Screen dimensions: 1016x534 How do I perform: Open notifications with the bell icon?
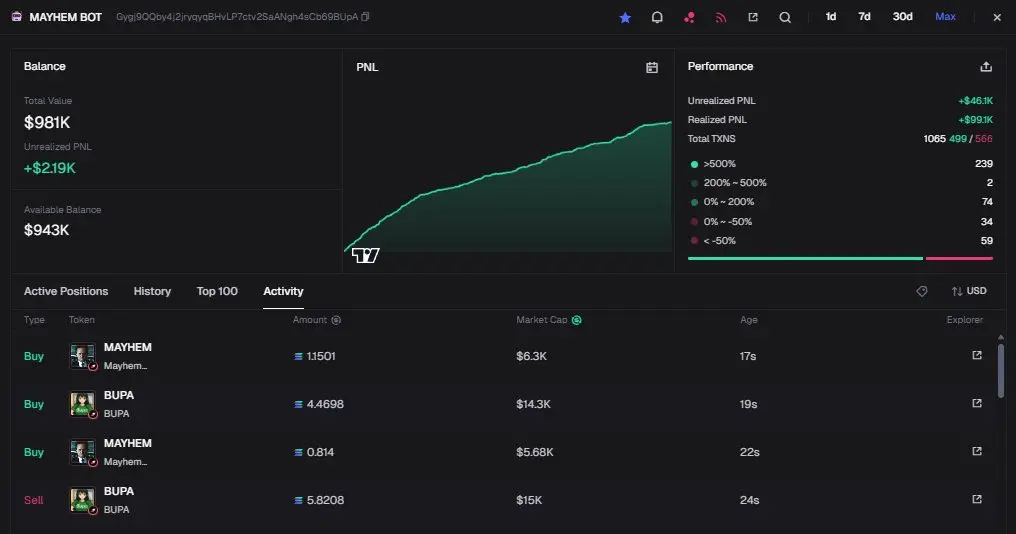click(657, 17)
